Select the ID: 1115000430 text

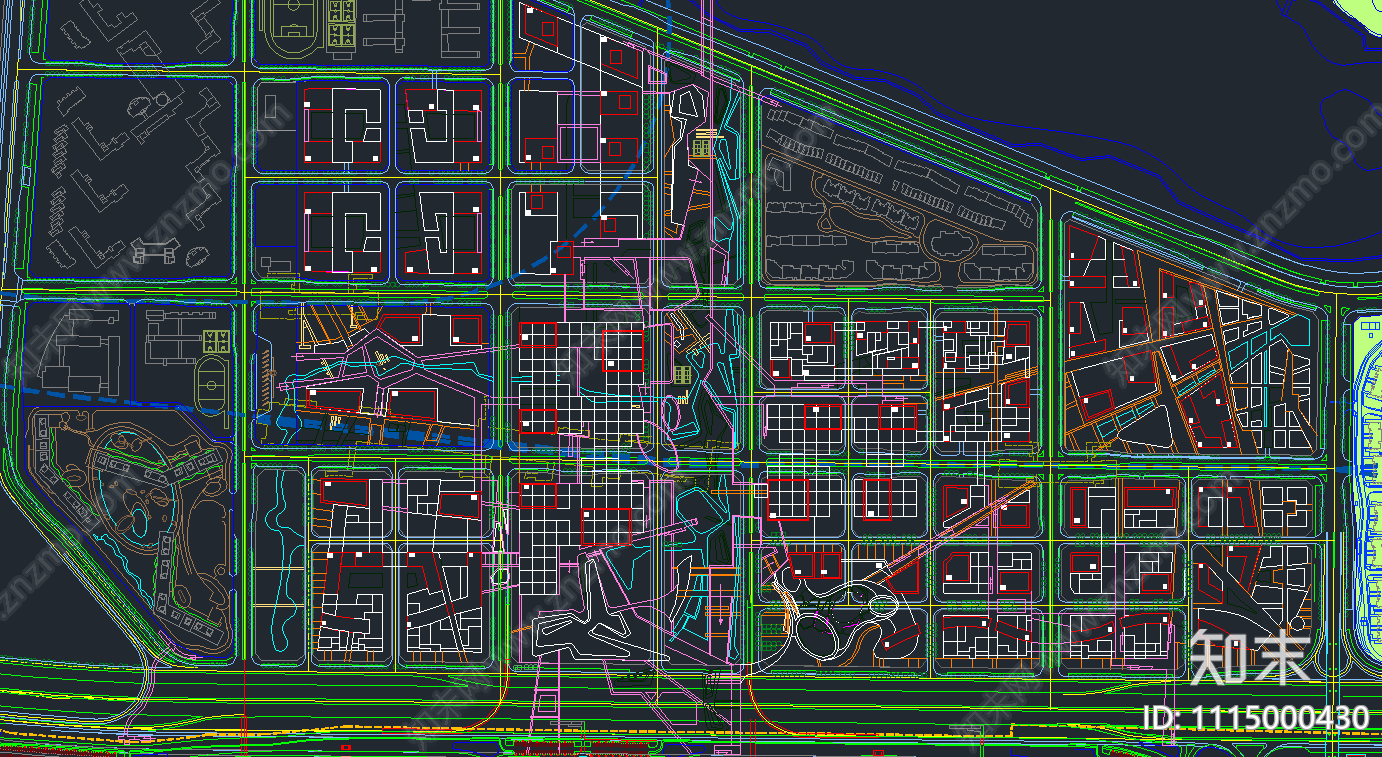click(x=1255, y=718)
